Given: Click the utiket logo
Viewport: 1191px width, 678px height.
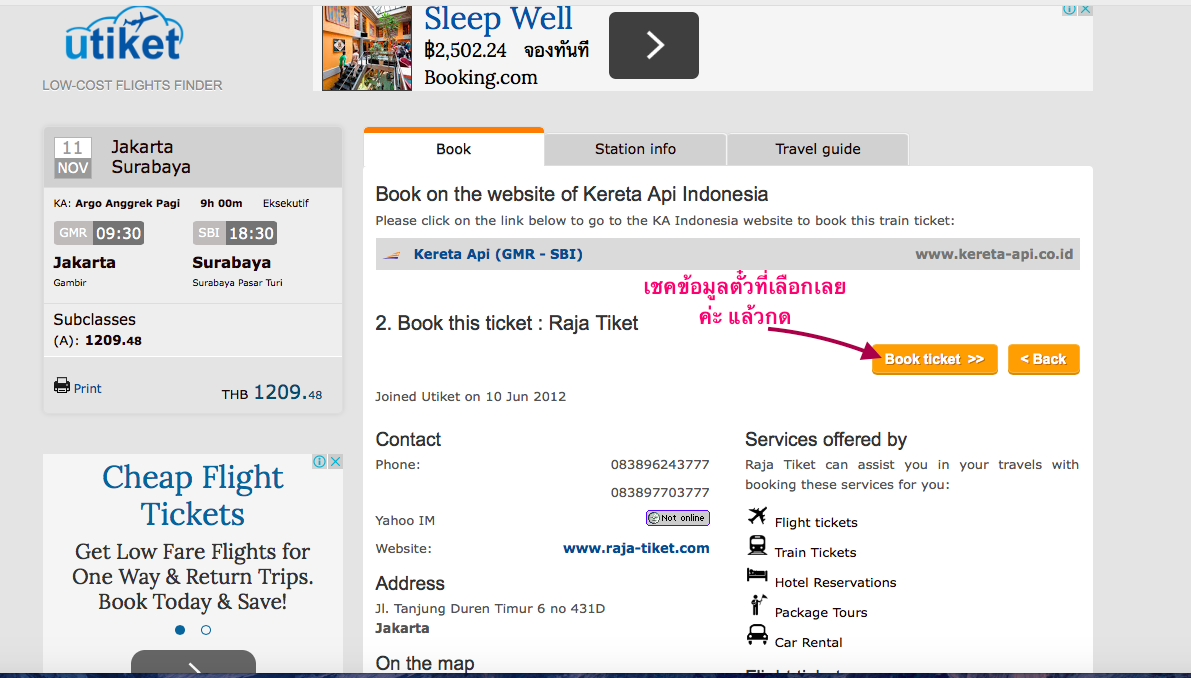Looking at the screenshot, I should (123, 34).
